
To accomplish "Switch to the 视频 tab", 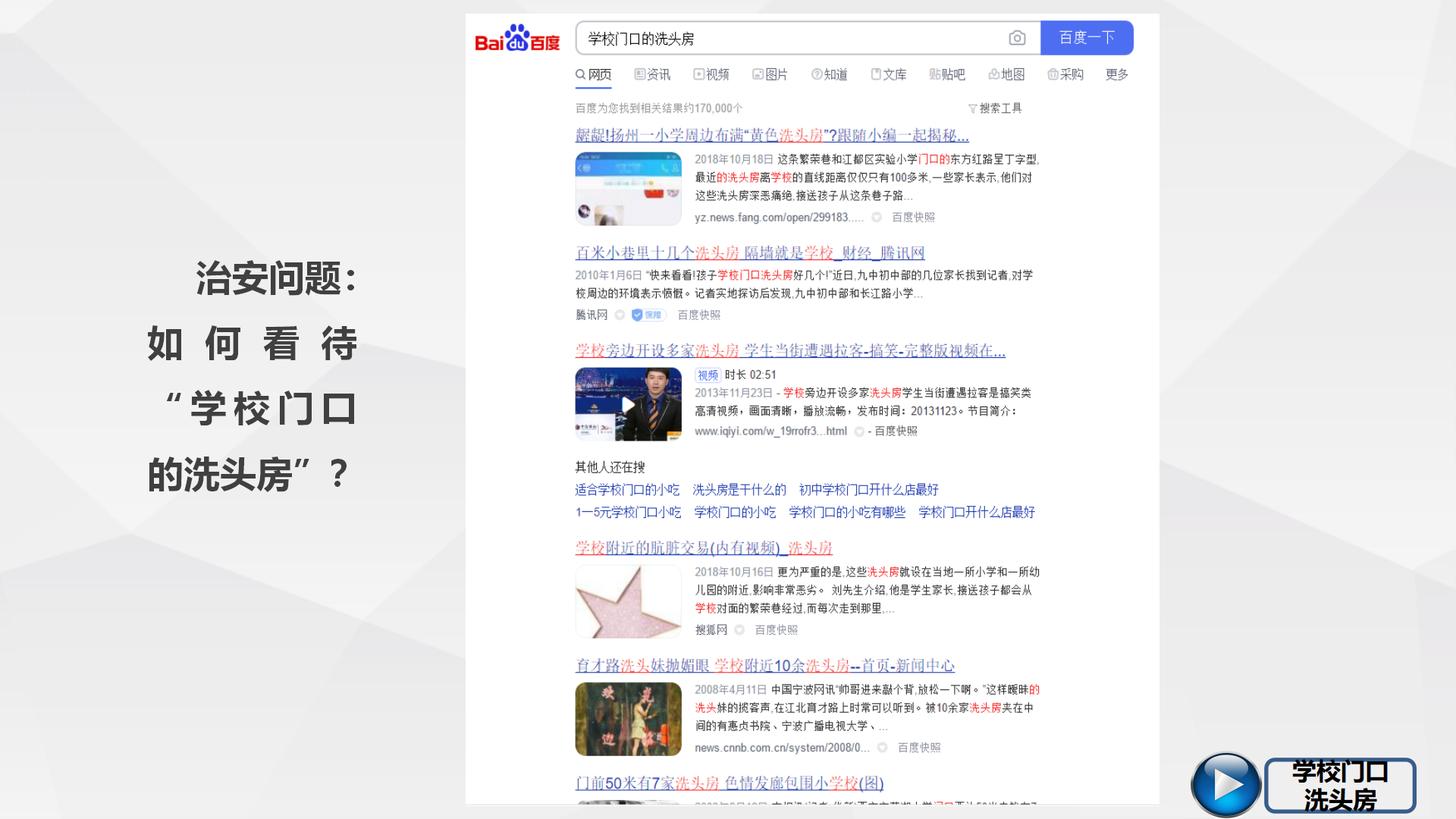I will 711,74.
